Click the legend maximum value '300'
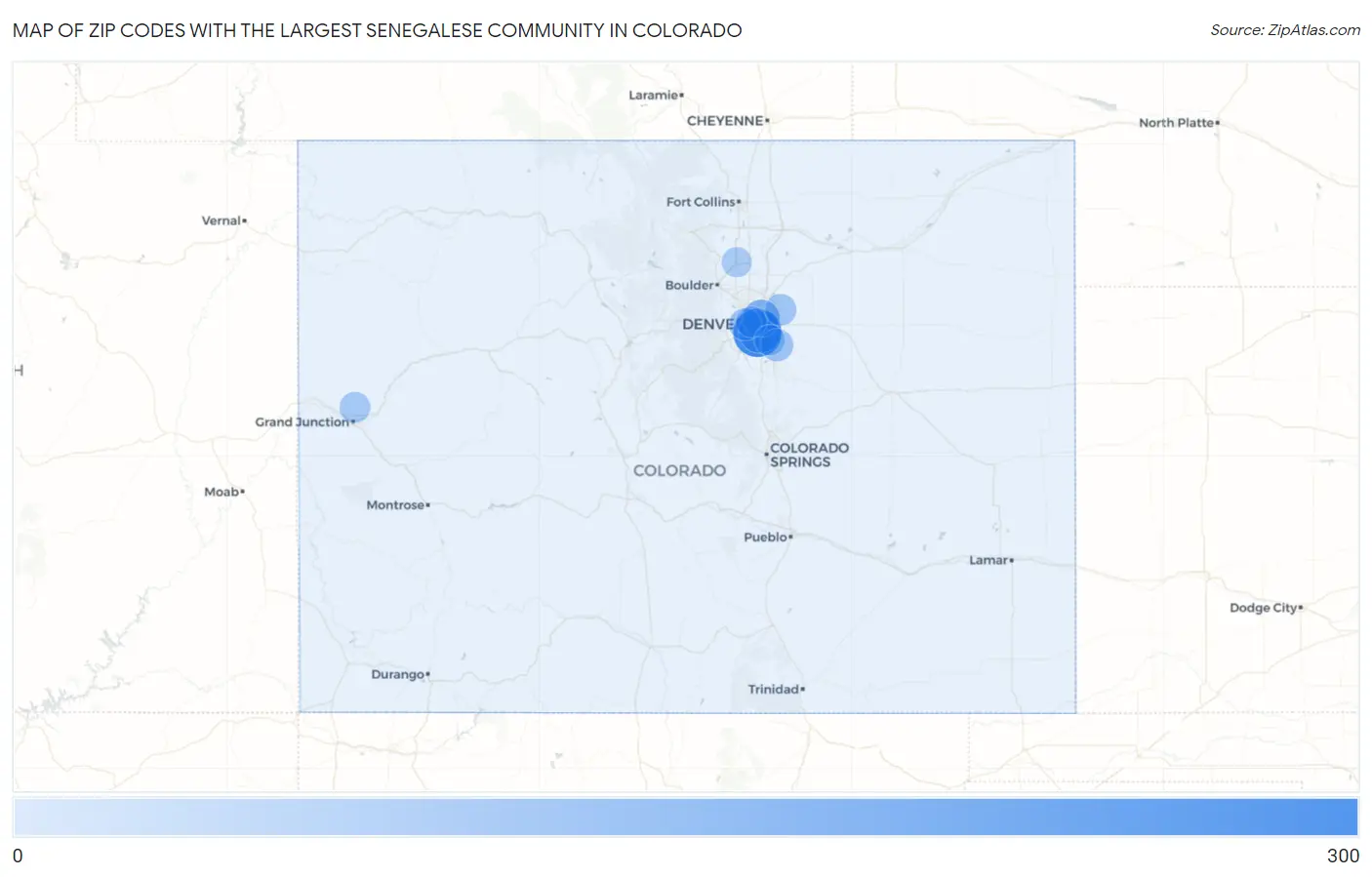The height and width of the screenshot is (877, 1372). click(x=1343, y=856)
